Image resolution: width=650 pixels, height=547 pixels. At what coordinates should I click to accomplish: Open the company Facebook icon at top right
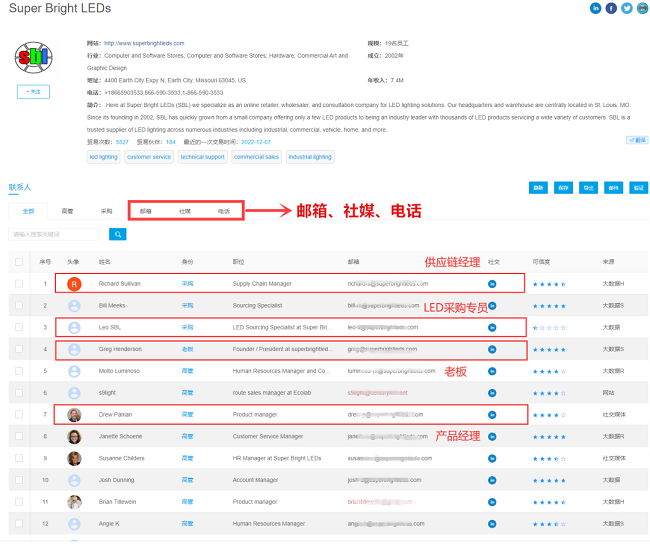(611, 8)
